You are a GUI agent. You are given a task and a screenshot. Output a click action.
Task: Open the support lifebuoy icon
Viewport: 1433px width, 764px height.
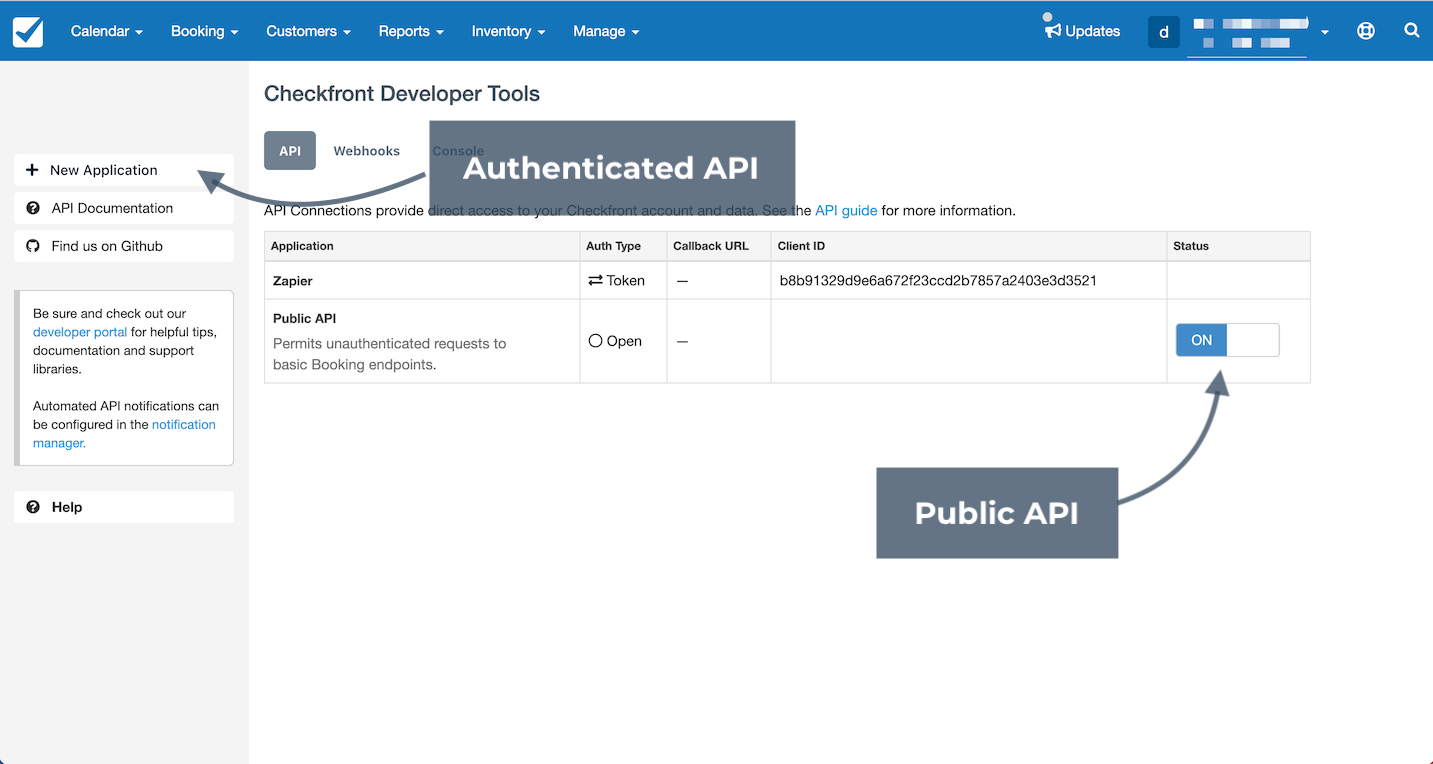coord(1365,31)
